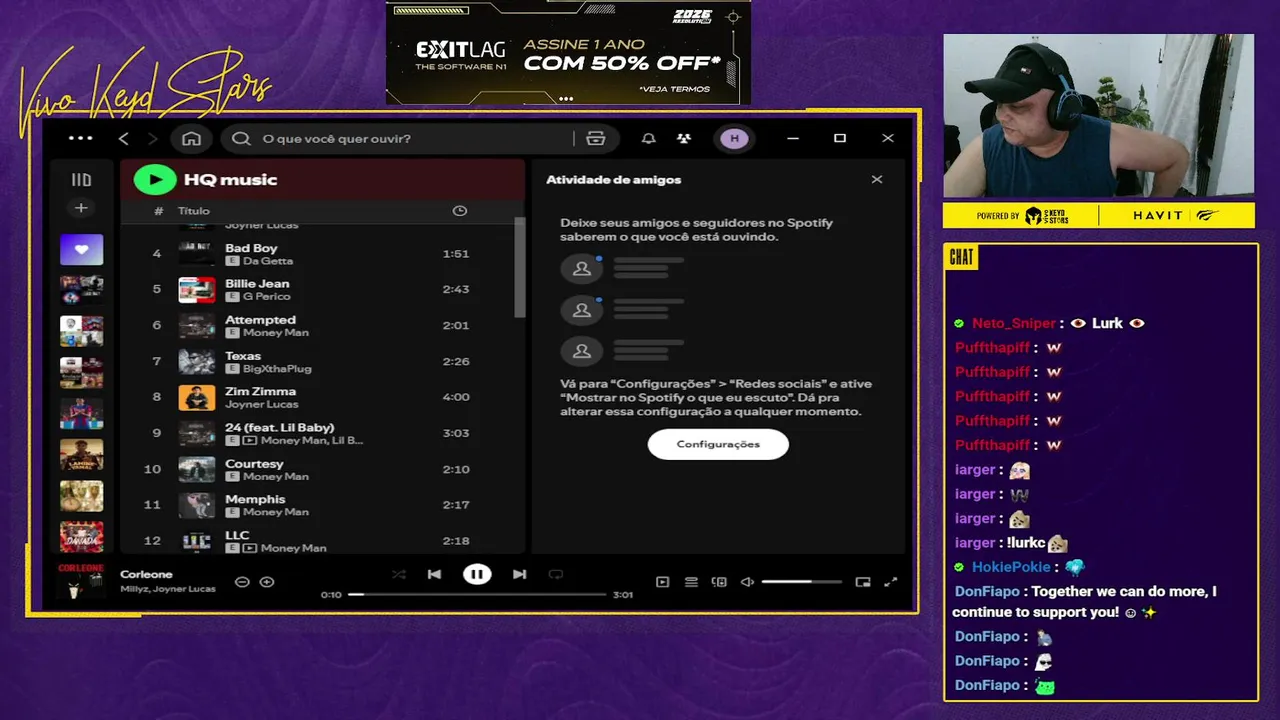1280x720 pixels.
Task: Open artist link 'BigXthaPlug'
Action: pyautogui.click(x=277, y=369)
